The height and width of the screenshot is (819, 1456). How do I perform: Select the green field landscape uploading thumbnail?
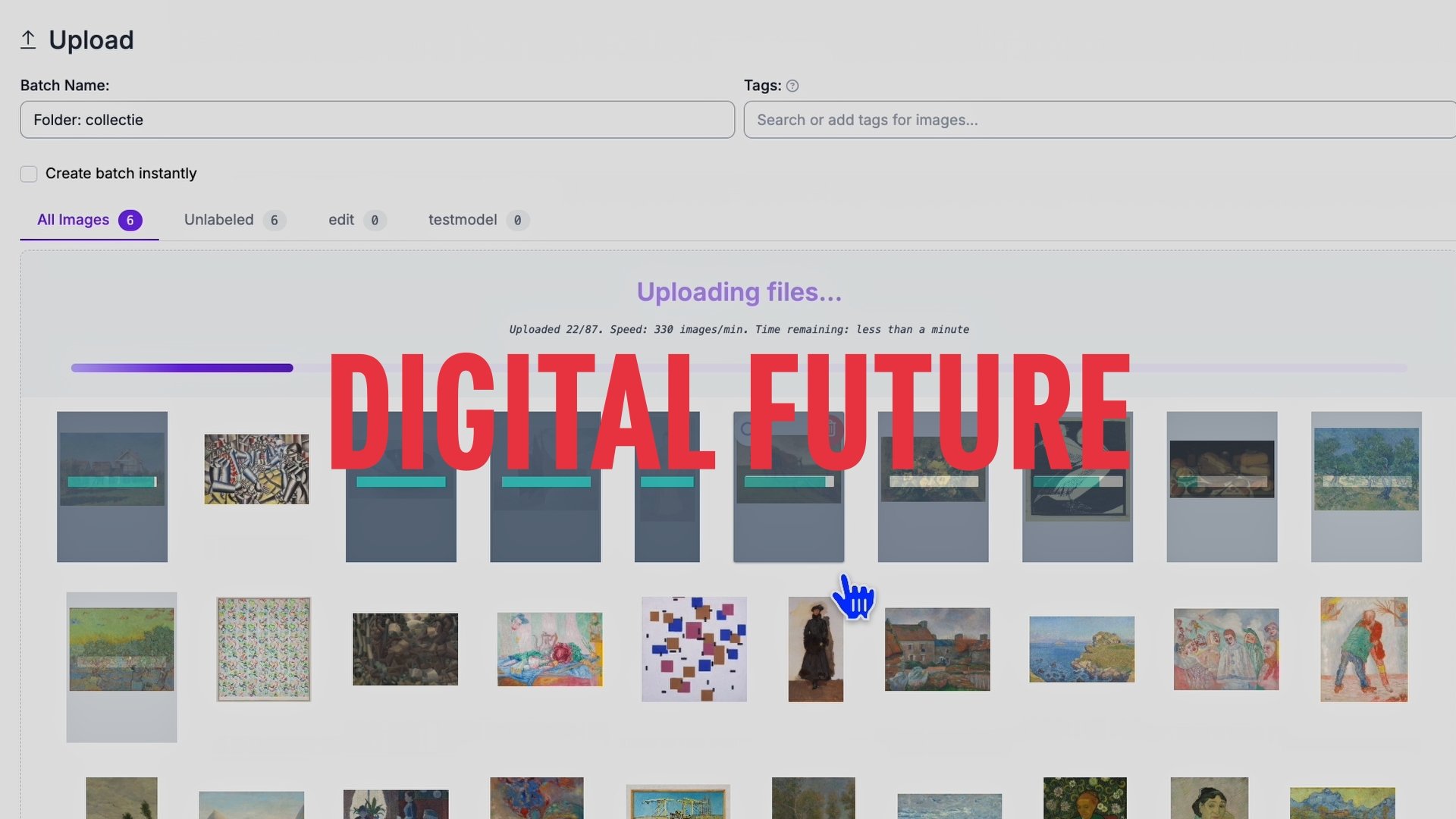coord(121,667)
